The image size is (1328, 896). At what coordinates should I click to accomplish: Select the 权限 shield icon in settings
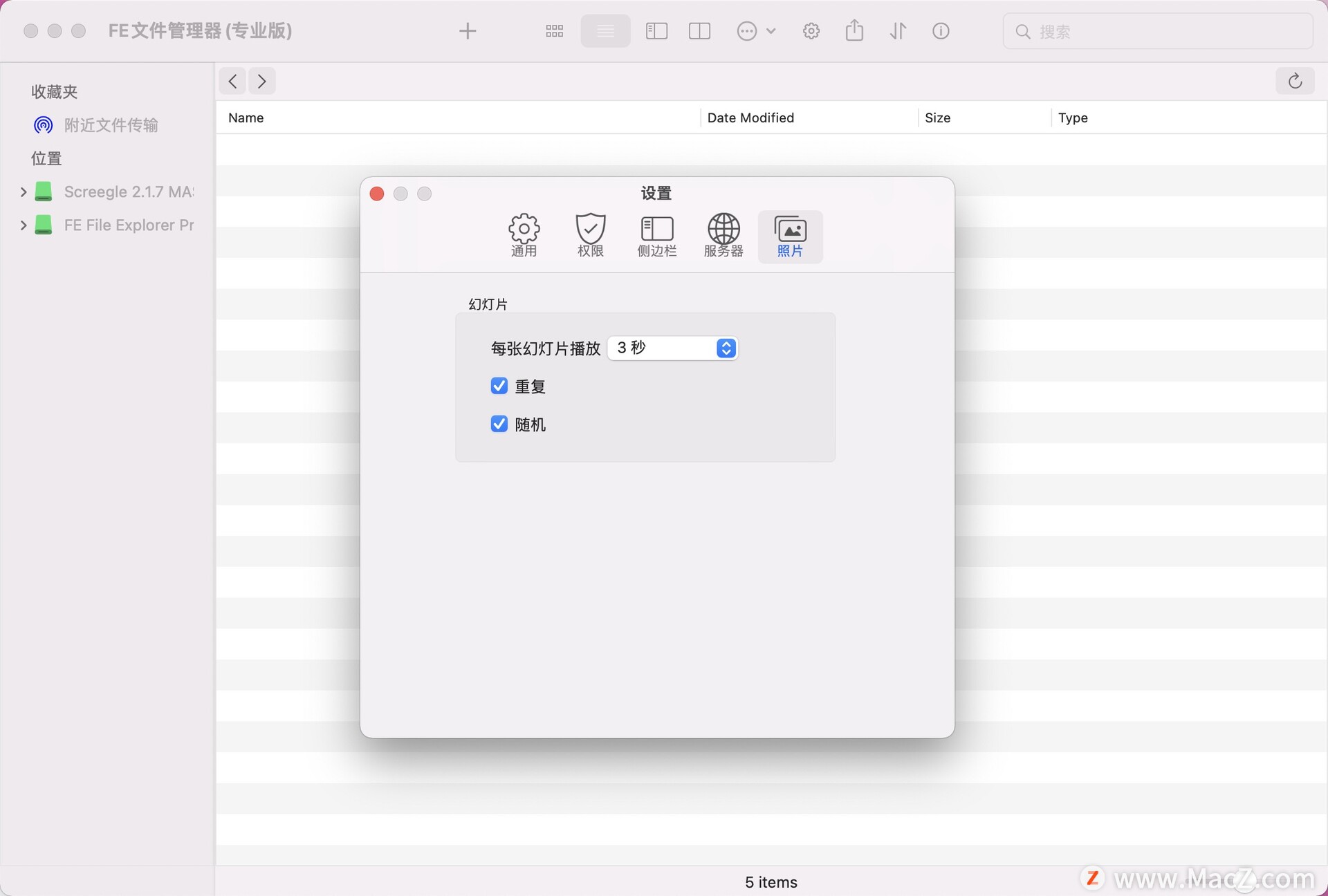(x=590, y=235)
